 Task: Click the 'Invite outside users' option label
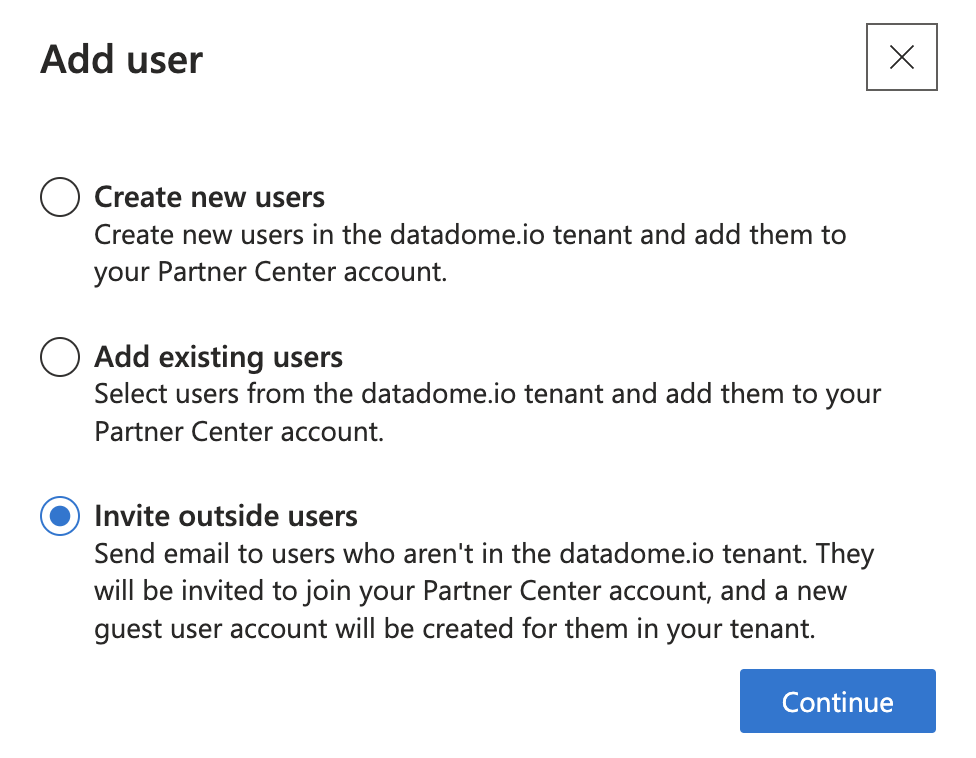226,517
